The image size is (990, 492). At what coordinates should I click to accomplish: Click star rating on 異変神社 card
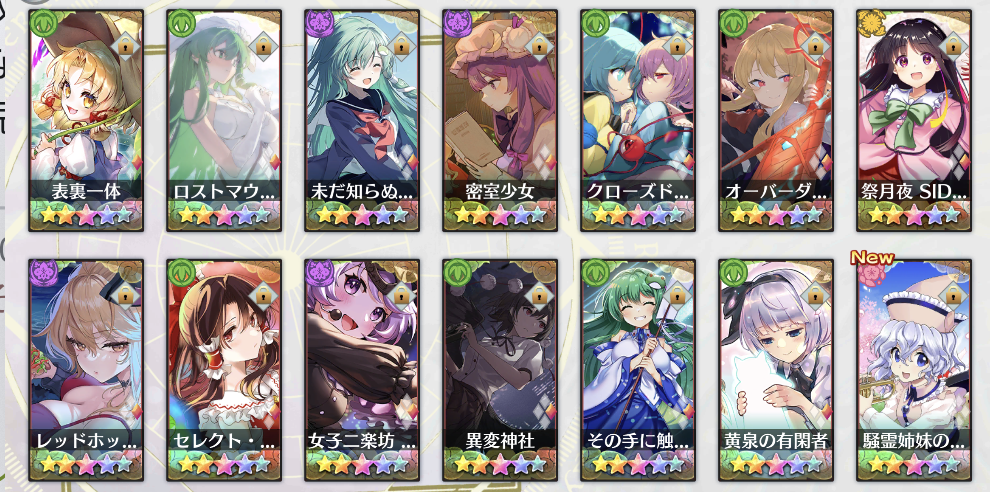[500, 465]
